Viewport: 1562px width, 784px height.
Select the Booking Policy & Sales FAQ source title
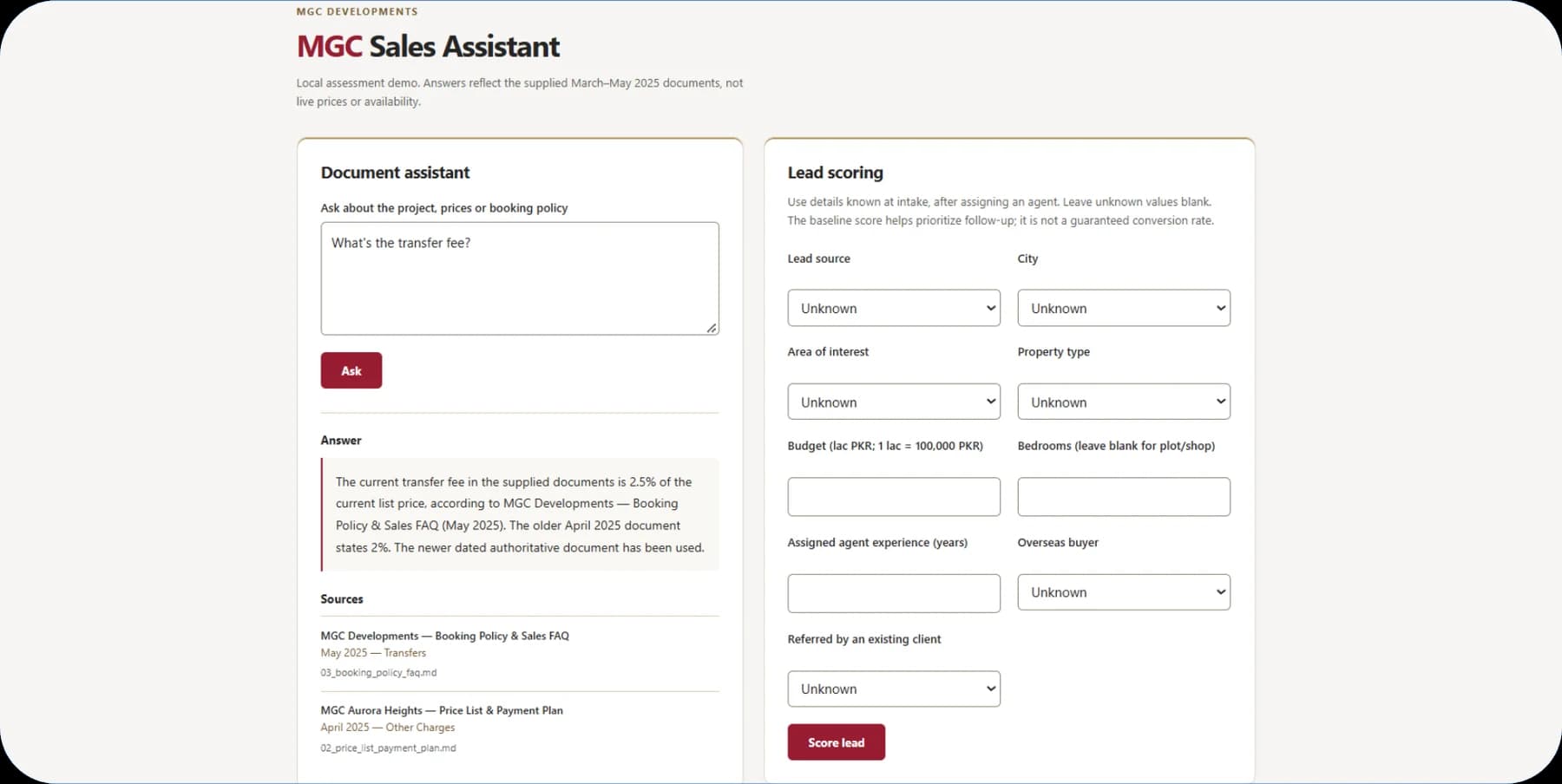(x=444, y=636)
